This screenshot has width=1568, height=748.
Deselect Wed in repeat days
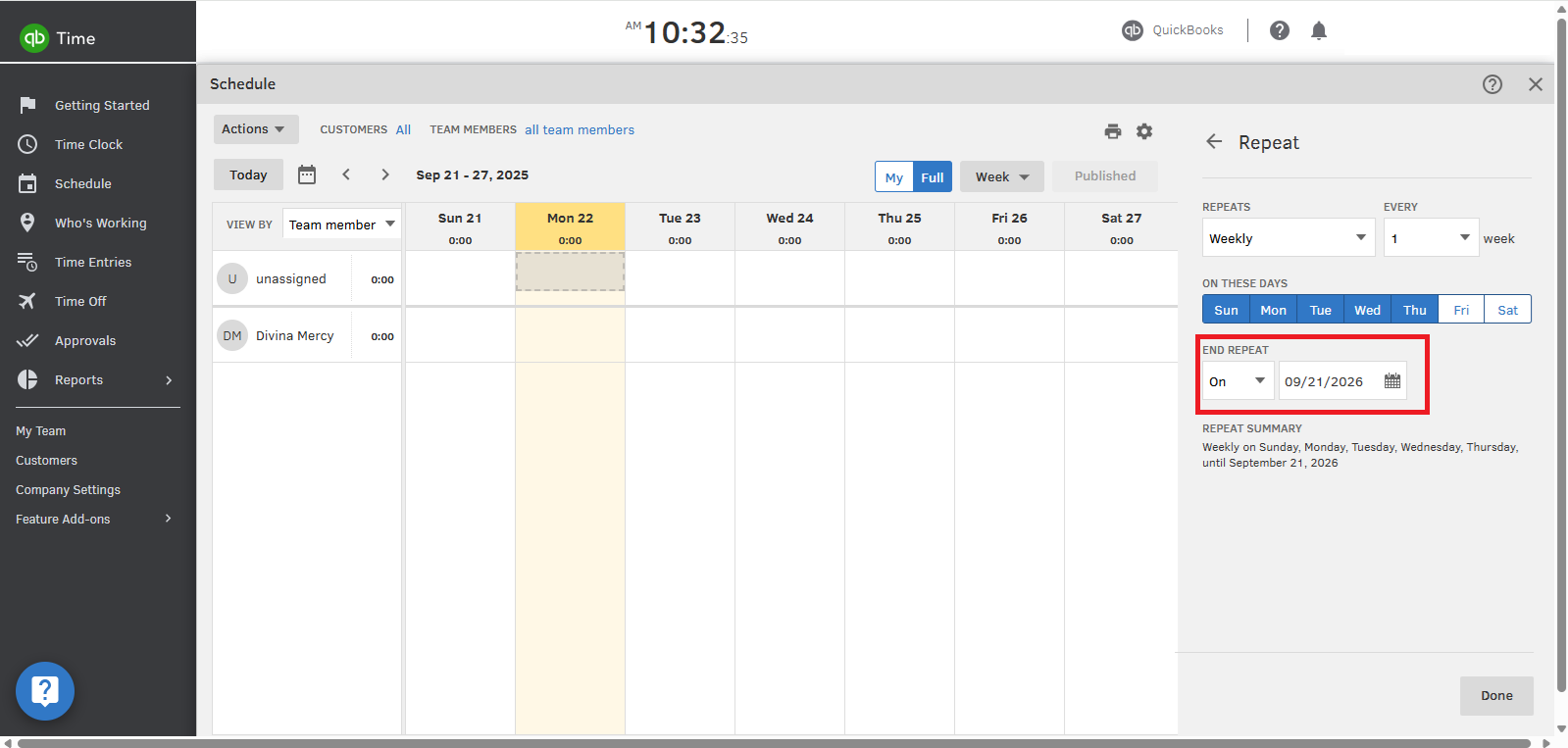pyautogui.click(x=1367, y=310)
